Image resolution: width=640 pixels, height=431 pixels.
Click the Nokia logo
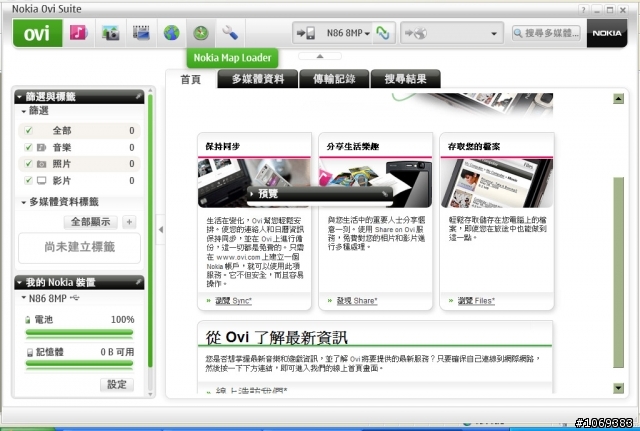(x=607, y=33)
